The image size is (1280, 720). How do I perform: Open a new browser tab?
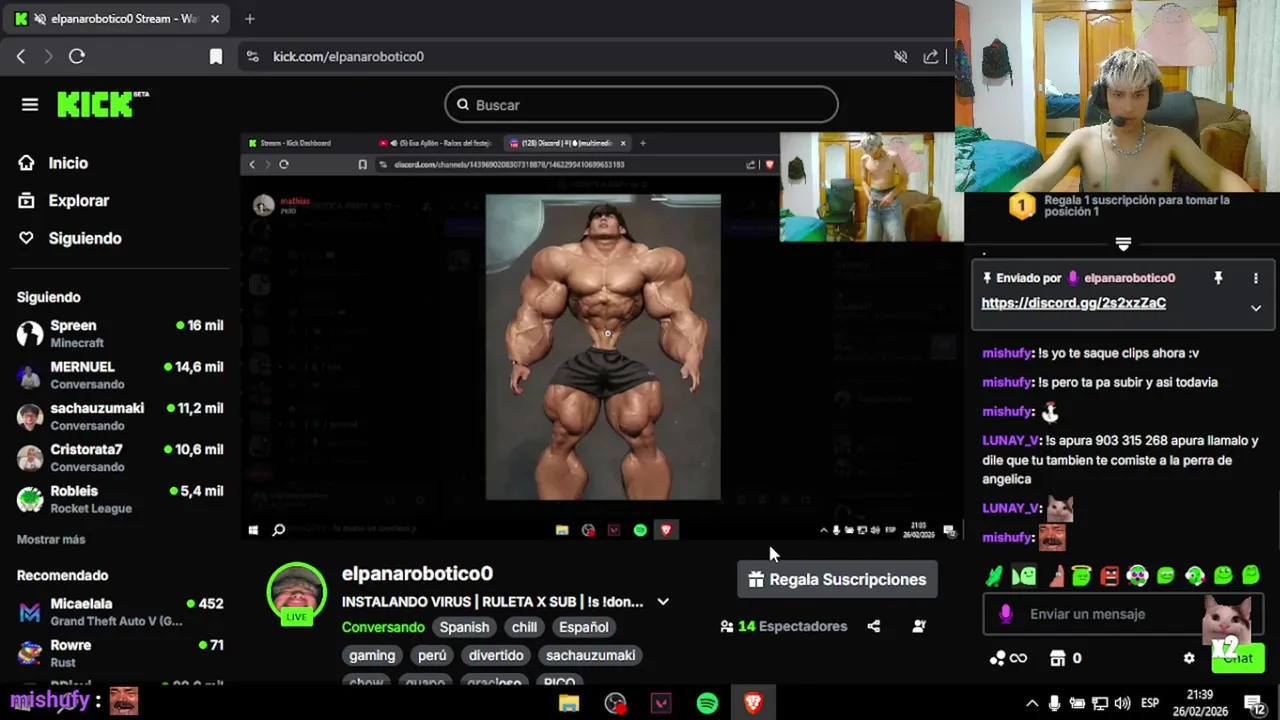250,19
